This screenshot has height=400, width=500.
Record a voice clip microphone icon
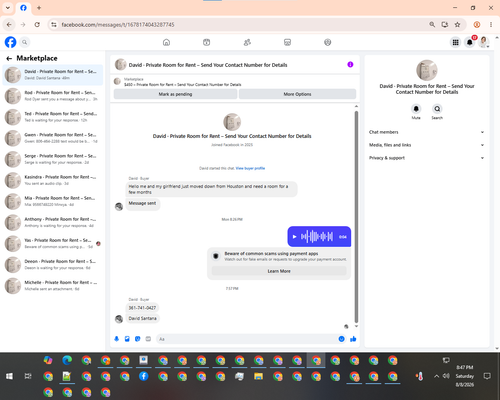[x=116, y=339]
